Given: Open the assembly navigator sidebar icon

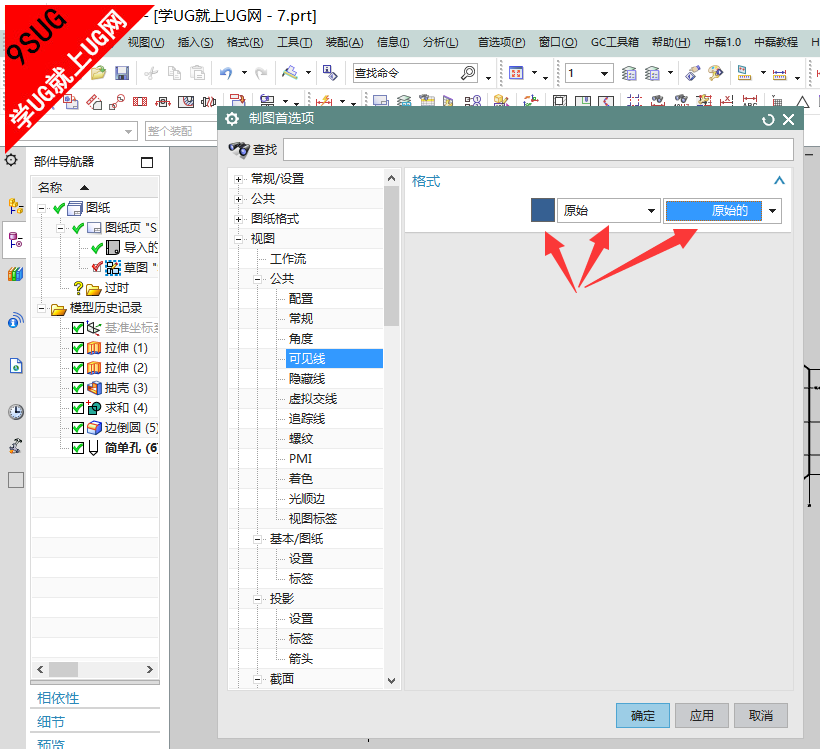Looking at the screenshot, I should point(16,207).
